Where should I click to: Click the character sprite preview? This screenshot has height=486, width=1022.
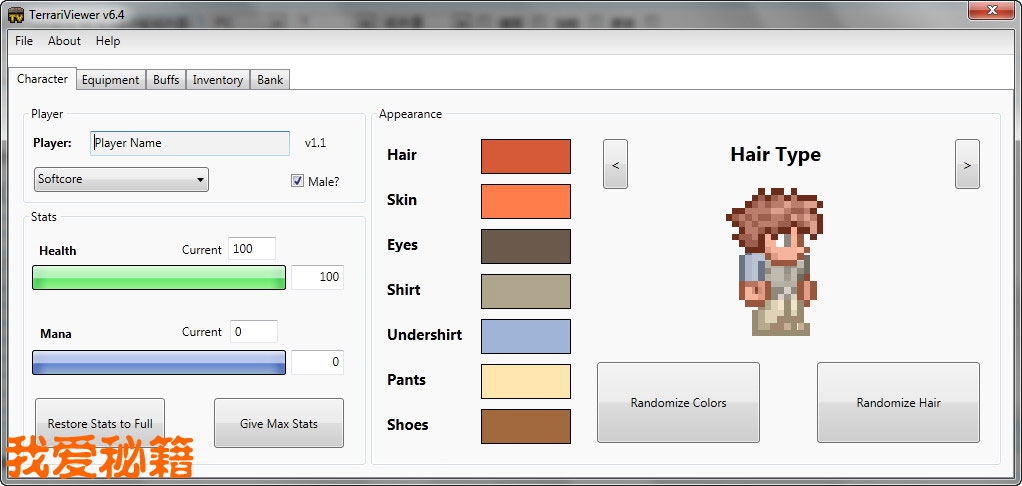point(777,262)
